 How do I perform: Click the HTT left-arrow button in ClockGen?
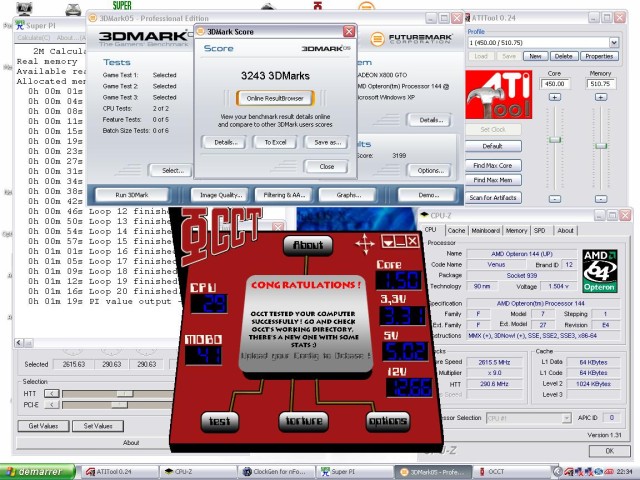pos(52,394)
